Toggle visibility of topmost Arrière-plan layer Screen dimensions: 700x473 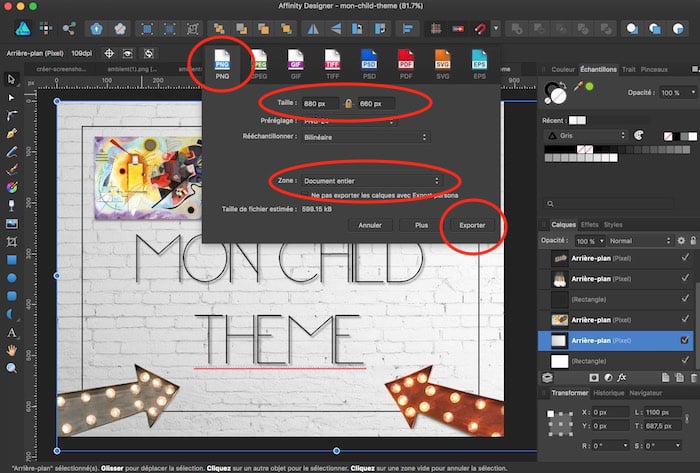click(x=685, y=257)
